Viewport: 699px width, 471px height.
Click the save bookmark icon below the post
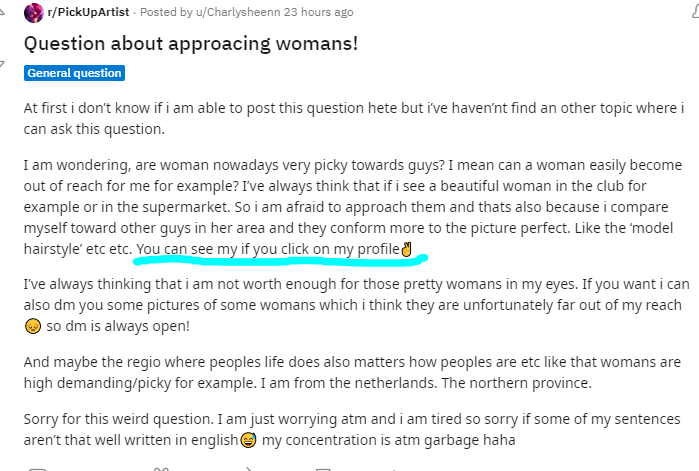click(323, 469)
